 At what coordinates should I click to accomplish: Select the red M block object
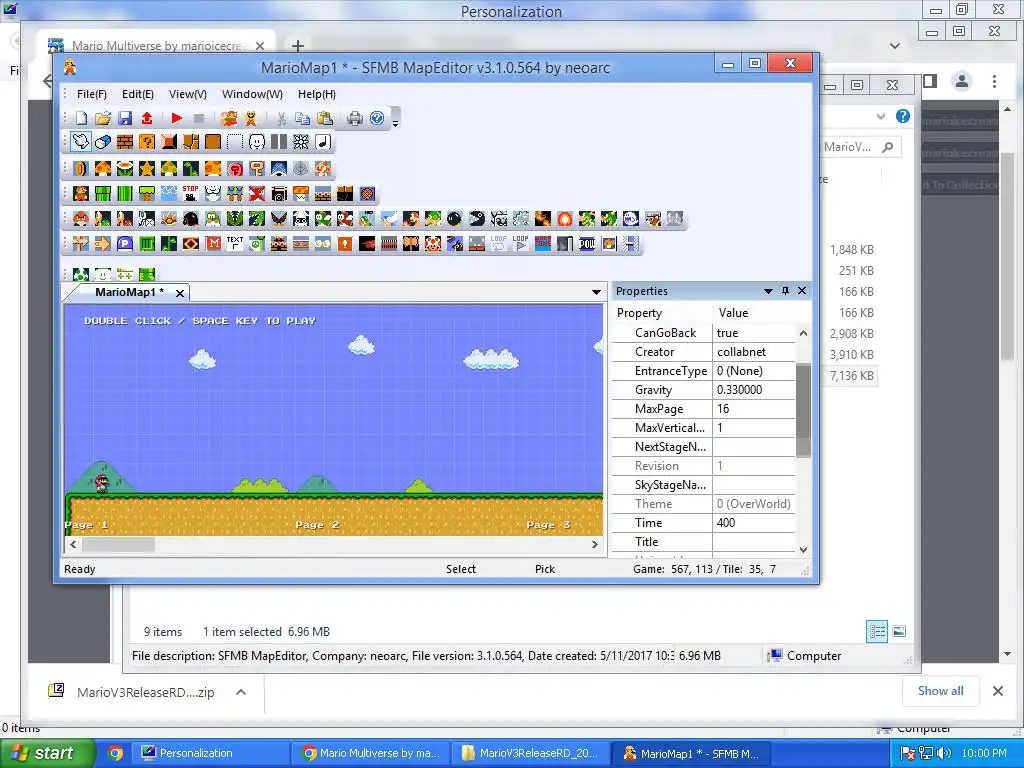(214, 244)
